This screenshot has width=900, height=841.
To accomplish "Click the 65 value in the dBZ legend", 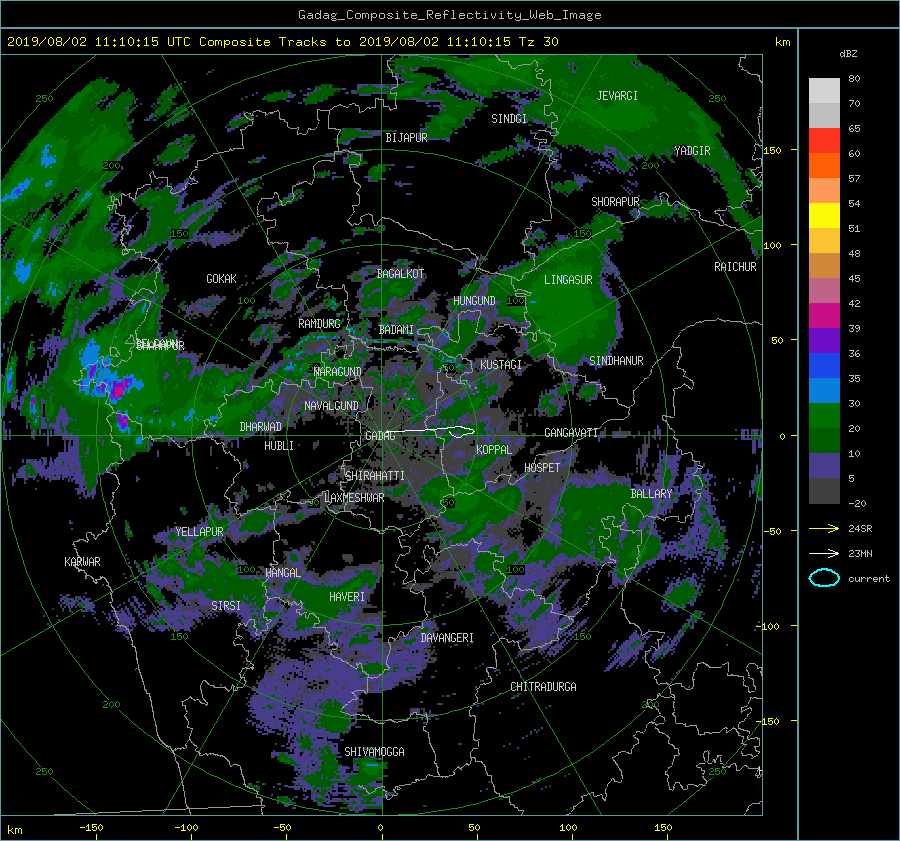I will [x=854, y=129].
